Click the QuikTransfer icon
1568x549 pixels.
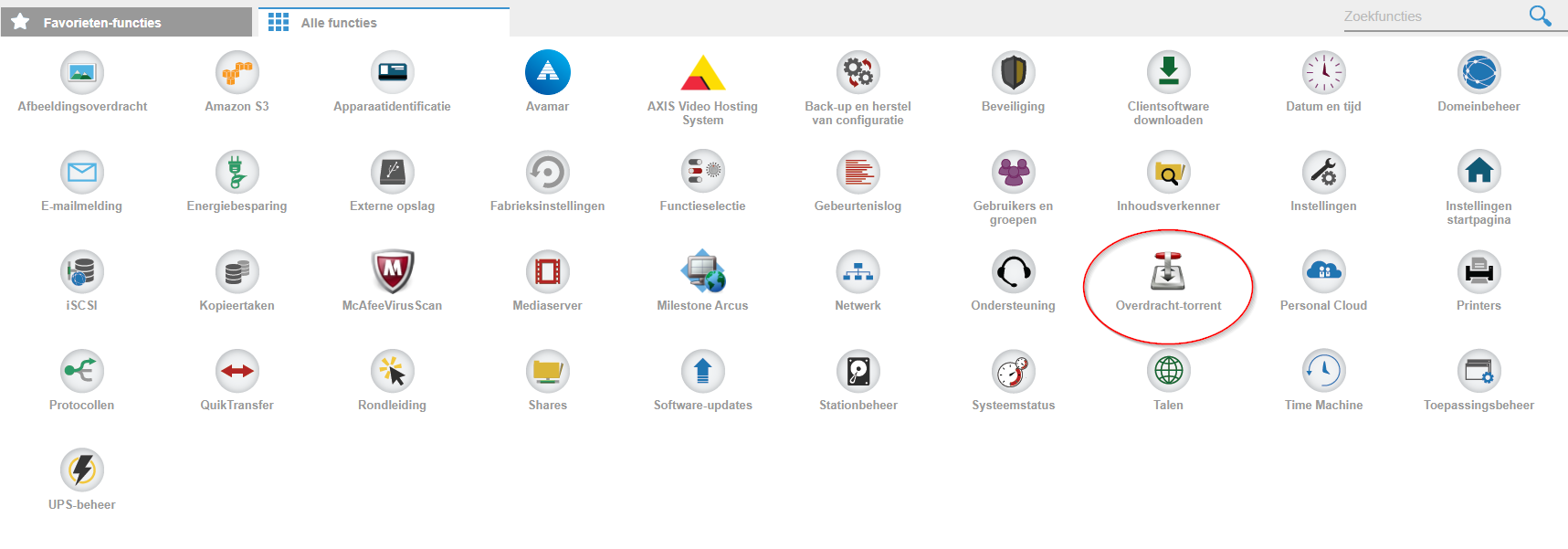click(x=237, y=371)
